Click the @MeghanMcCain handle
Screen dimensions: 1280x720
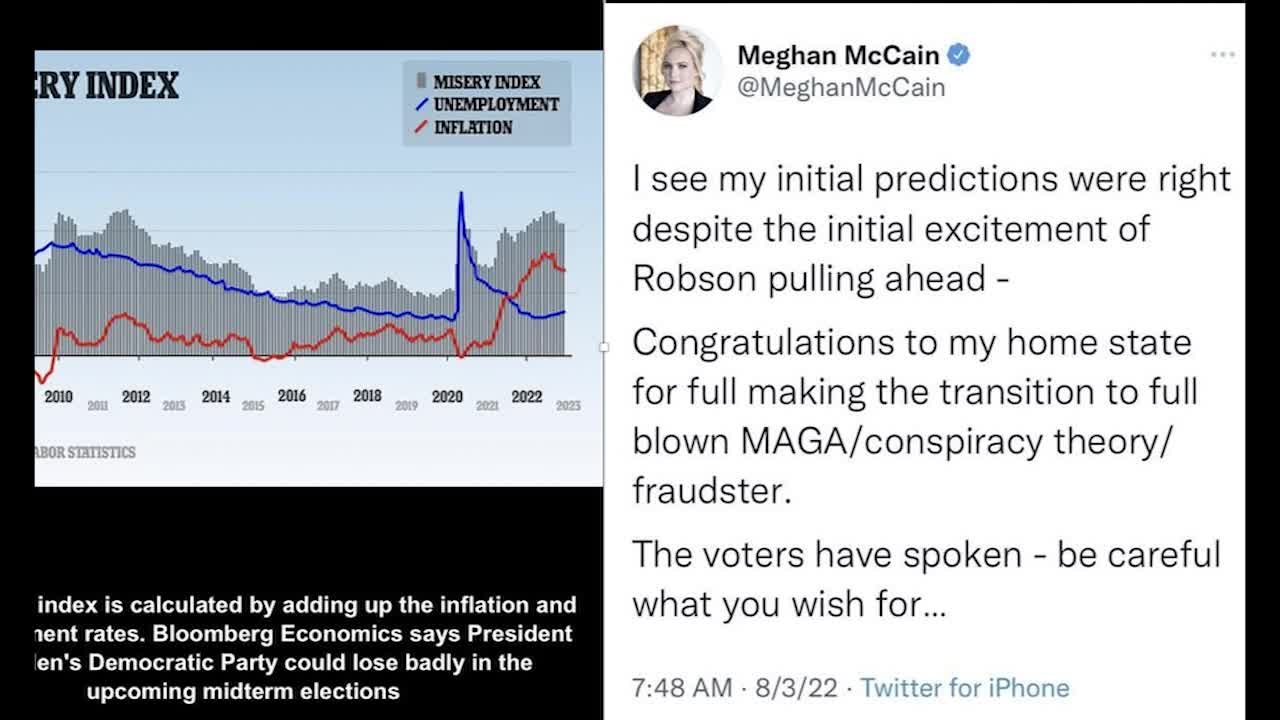[841, 88]
